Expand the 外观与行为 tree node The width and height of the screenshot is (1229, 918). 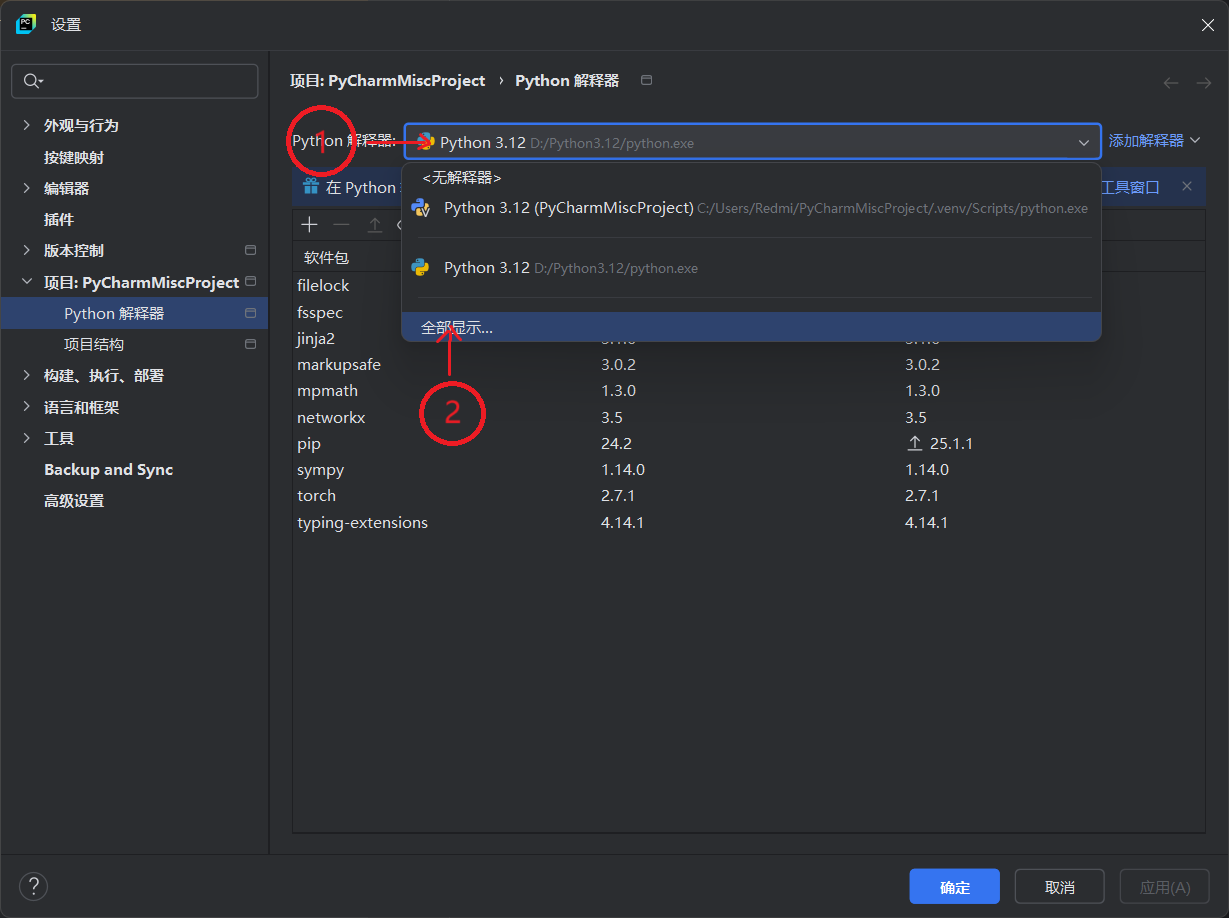tap(26, 125)
